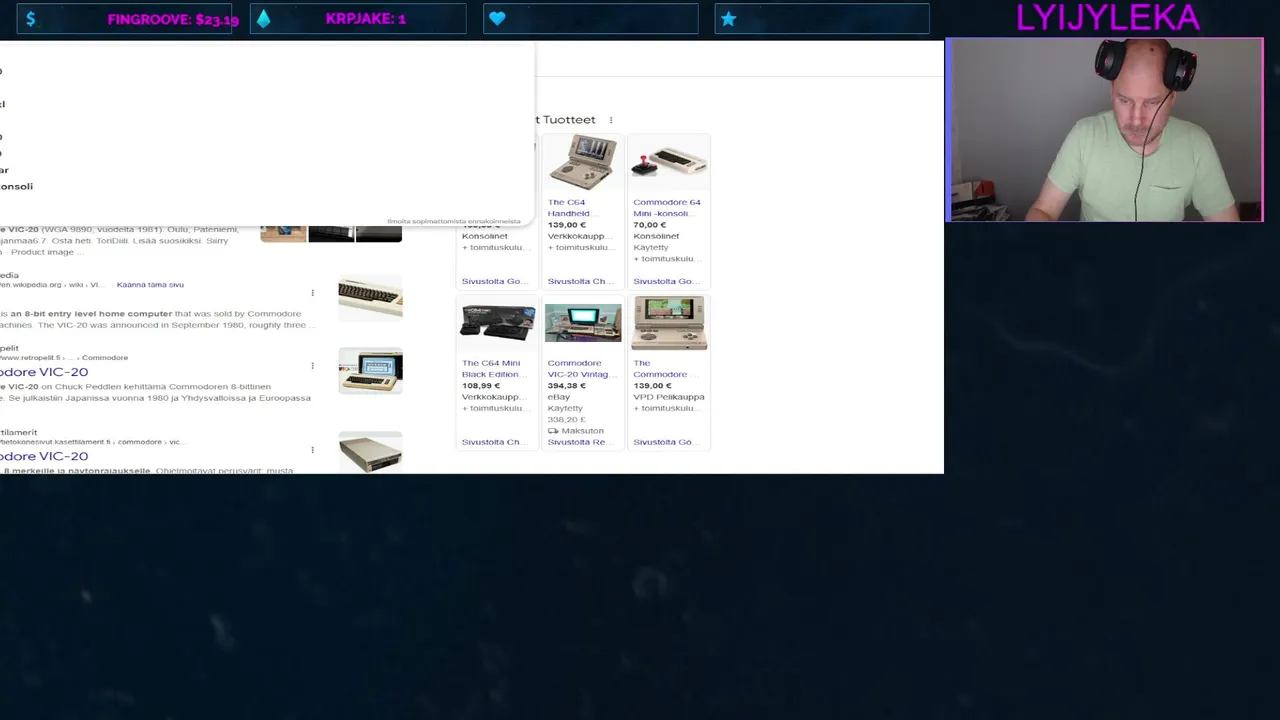The height and width of the screenshot is (720, 1280).
Task: Click the en.wikipedia.org breadcrumb URL
Action: [50, 285]
